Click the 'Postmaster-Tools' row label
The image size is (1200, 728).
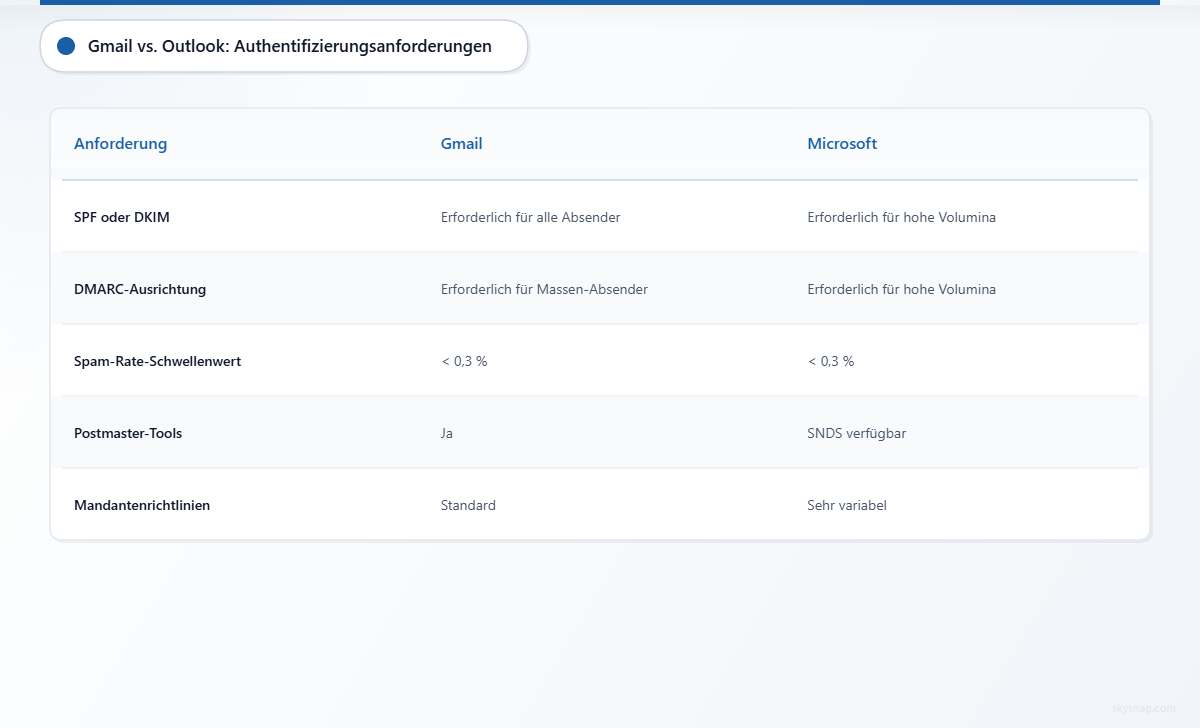128,433
